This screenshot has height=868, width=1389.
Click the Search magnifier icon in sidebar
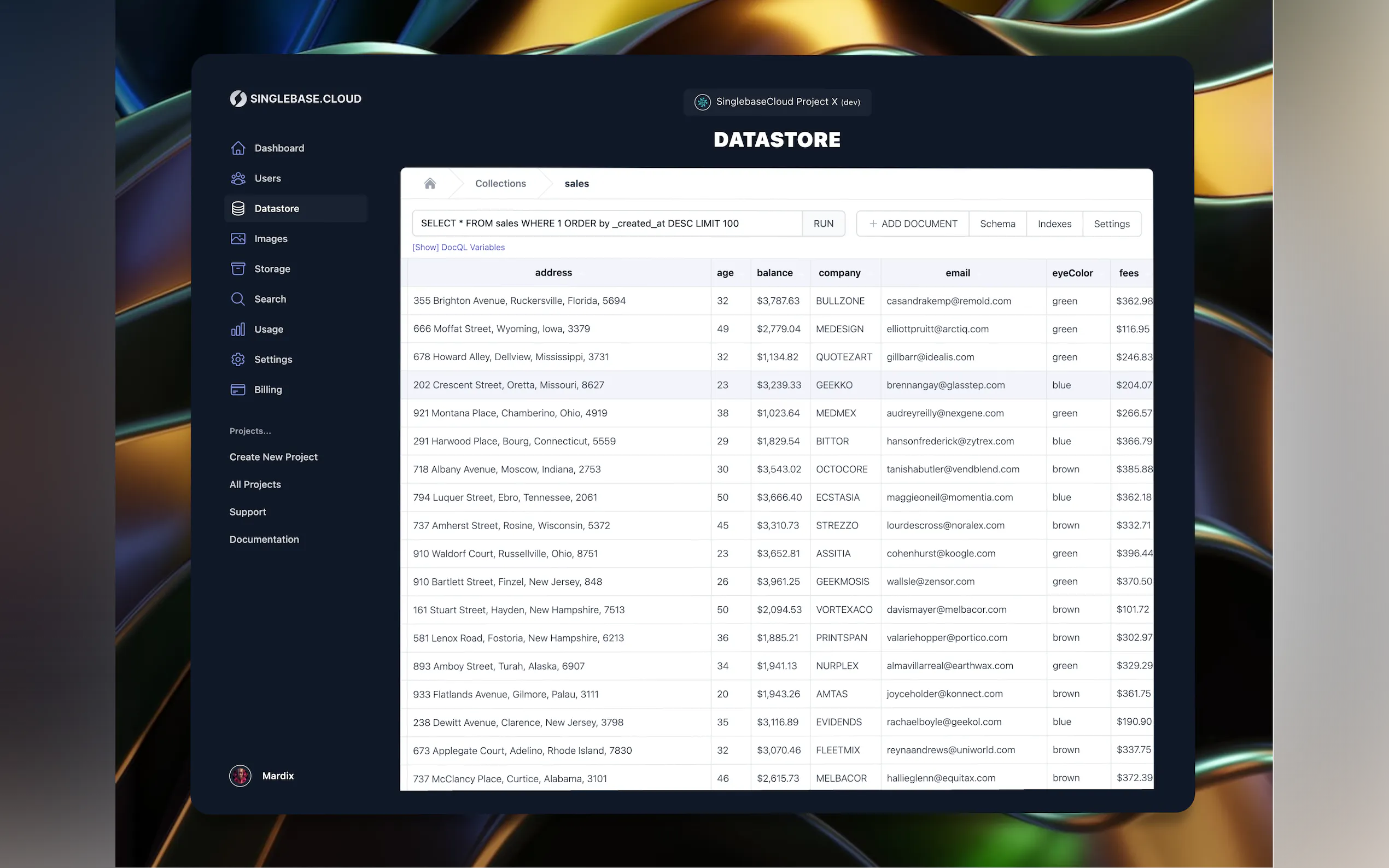238,299
